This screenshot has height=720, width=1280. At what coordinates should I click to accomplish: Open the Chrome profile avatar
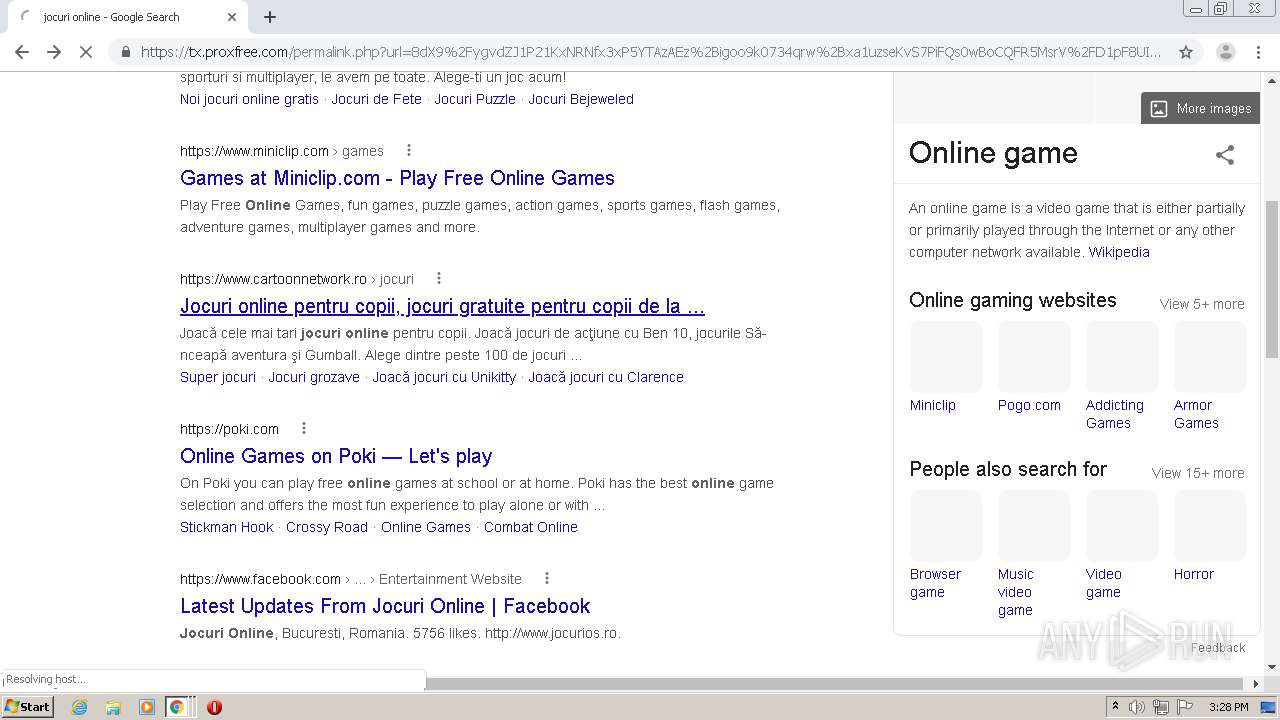tap(1225, 52)
